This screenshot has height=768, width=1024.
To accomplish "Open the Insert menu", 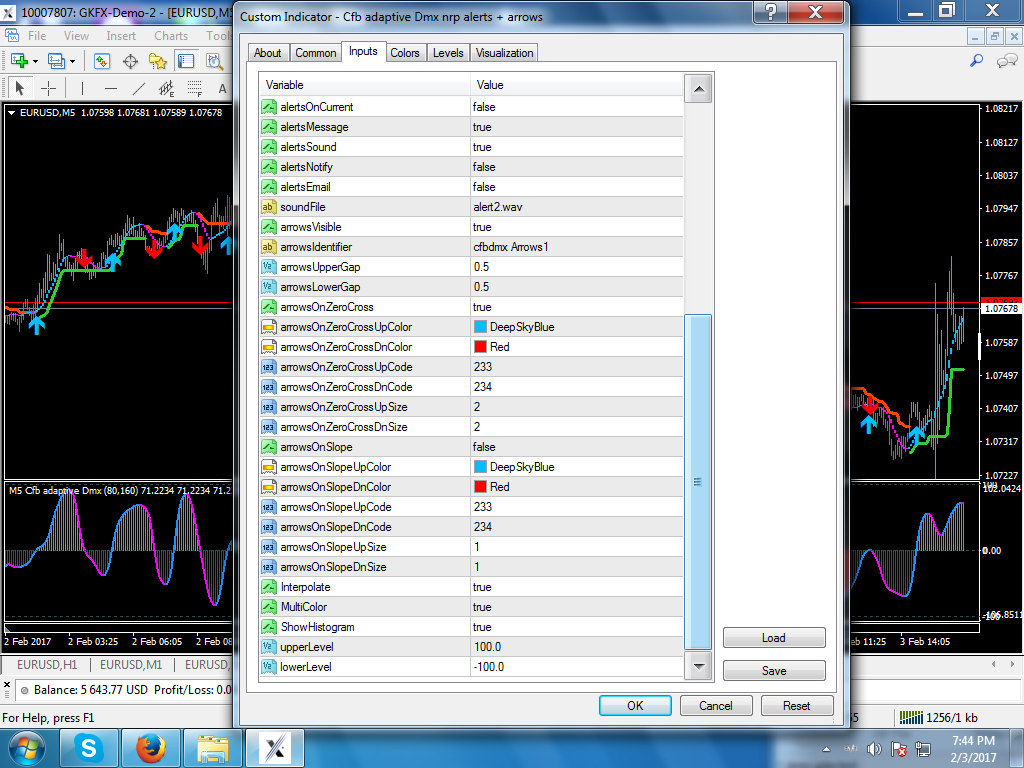I will (121, 36).
